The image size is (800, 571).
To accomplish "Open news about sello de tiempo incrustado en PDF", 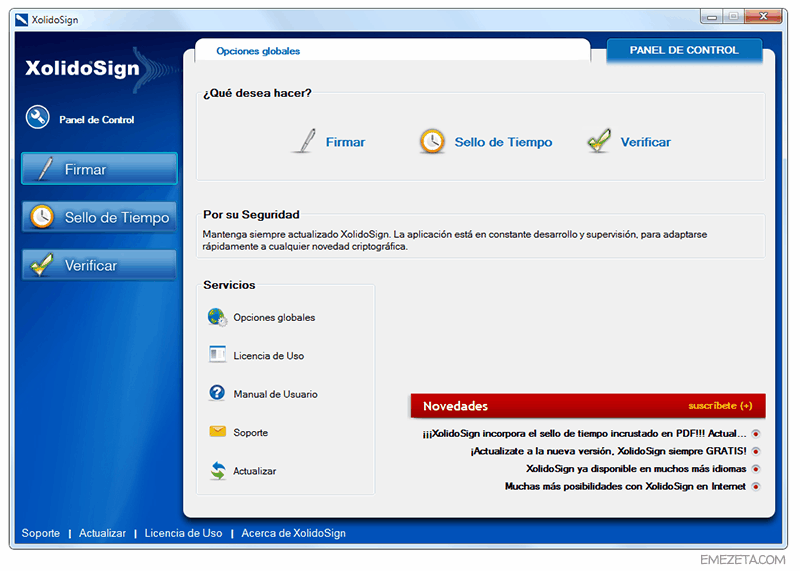I will (584, 434).
